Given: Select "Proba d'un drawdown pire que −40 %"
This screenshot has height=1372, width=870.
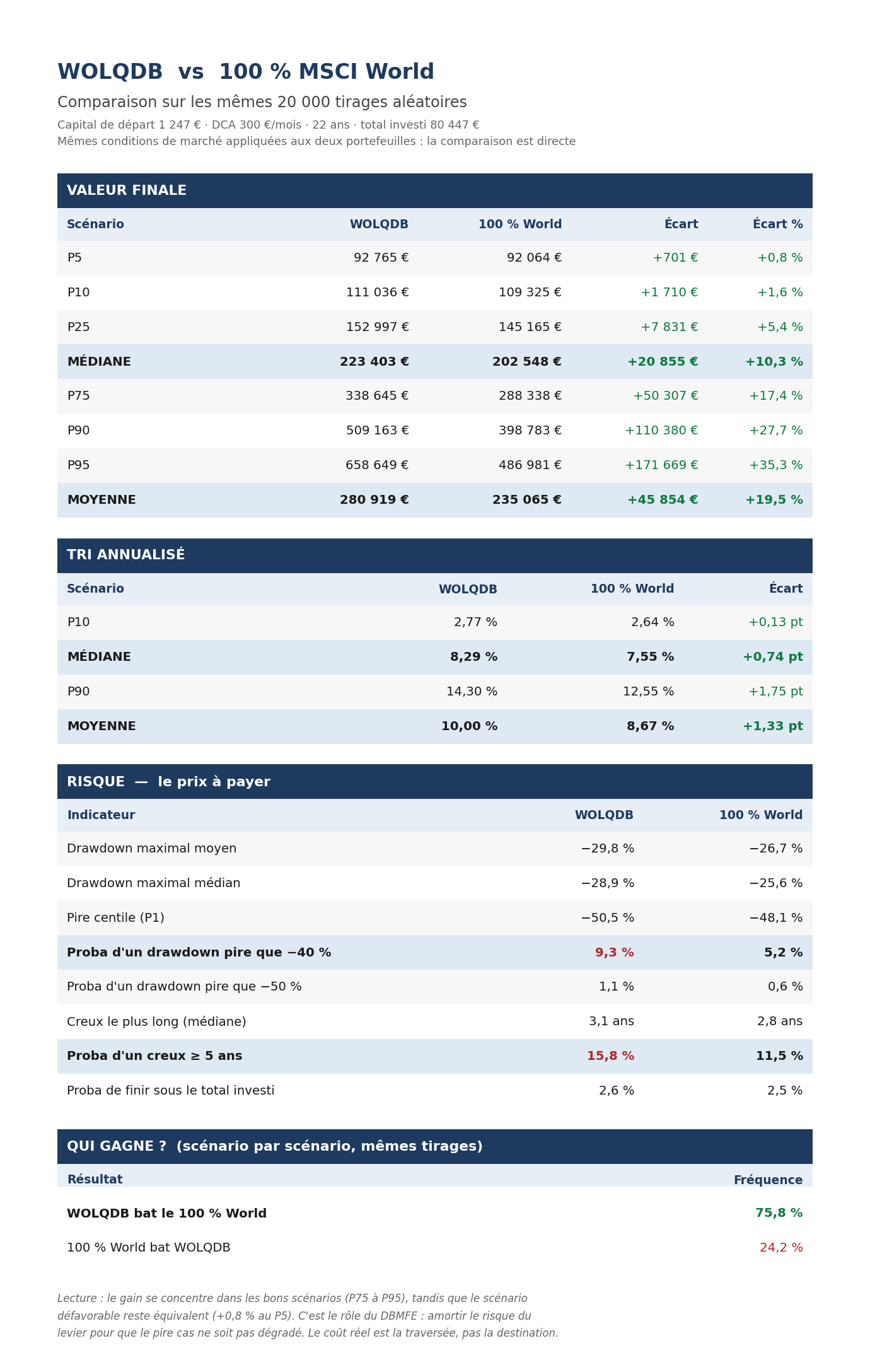Looking at the screenshot, I should [x=199, y=953].
